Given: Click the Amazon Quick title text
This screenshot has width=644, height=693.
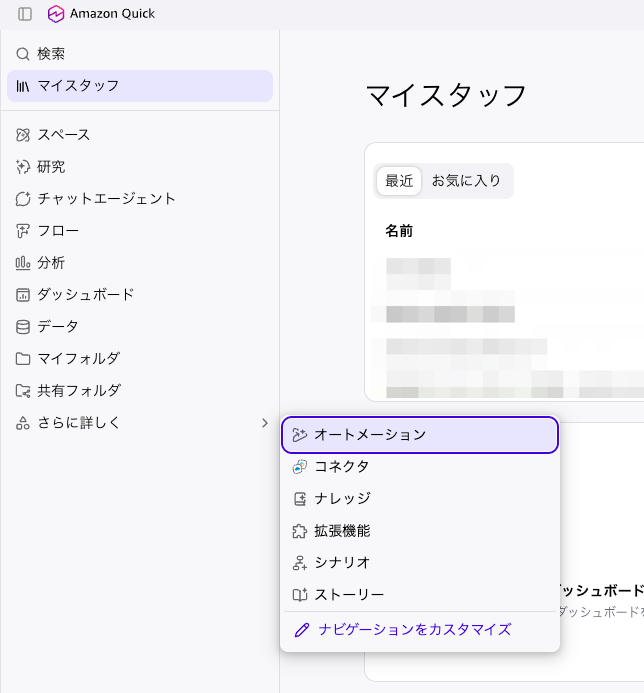Looking at the screenshot, I should point(112,14).
